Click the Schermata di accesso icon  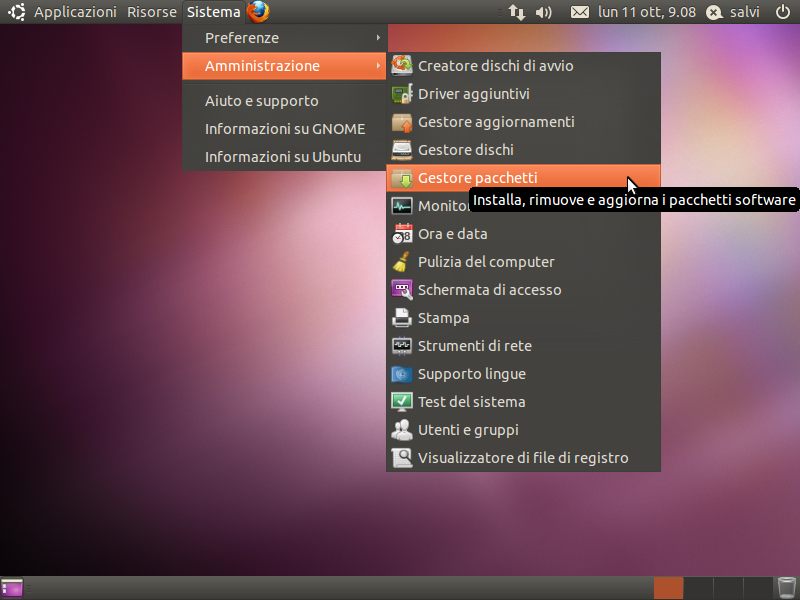pos(402,290)
